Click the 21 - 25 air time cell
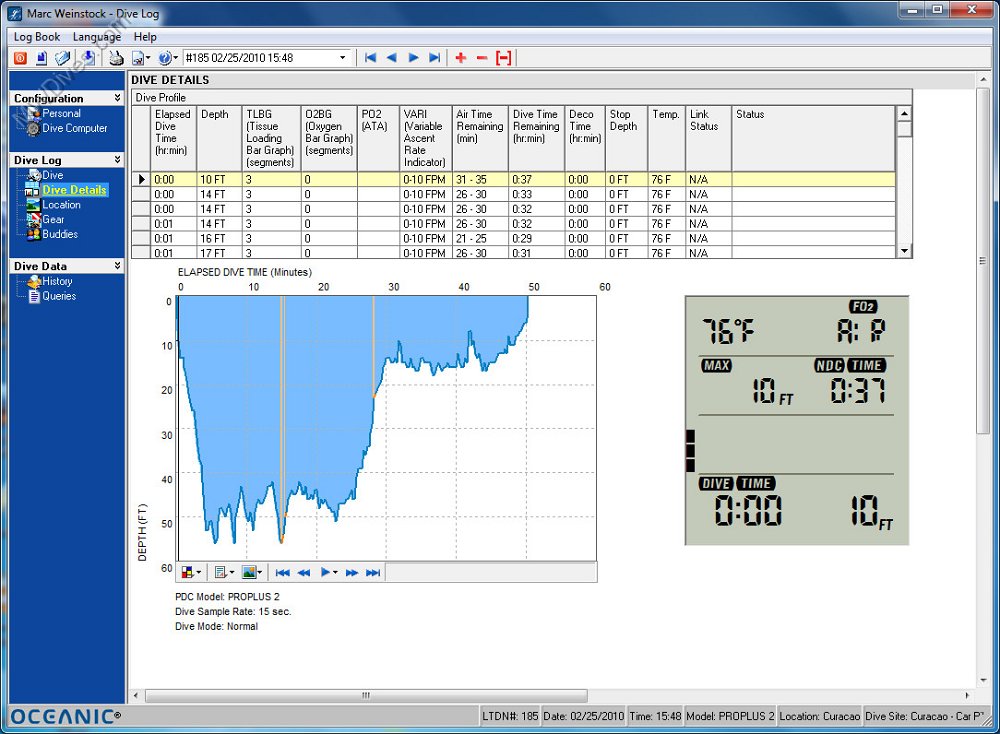The height and width of the screenshot is (734, 1000). tap(480, 239)
